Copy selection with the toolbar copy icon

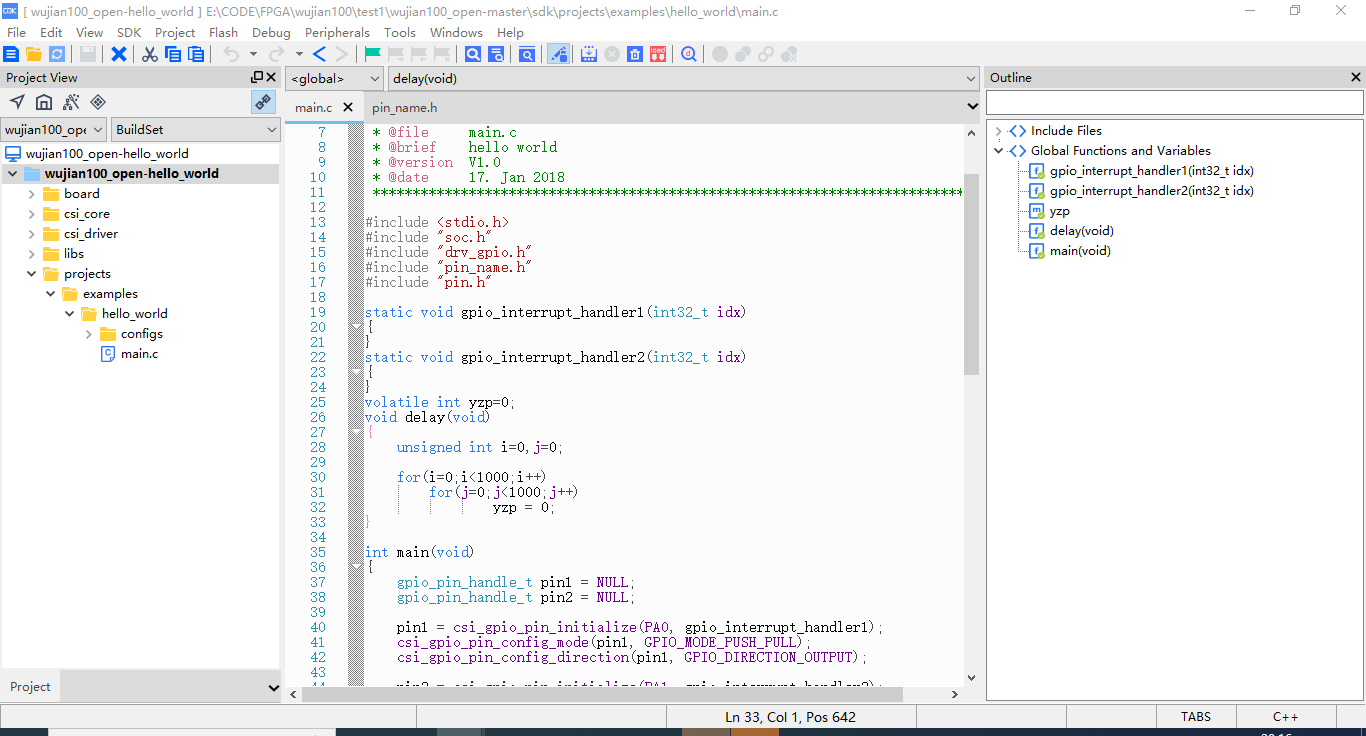(x=172, y=54)
